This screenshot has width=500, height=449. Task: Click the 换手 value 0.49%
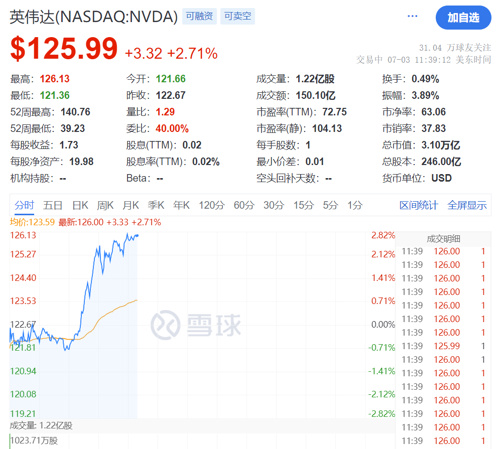(x=425, y=79)
